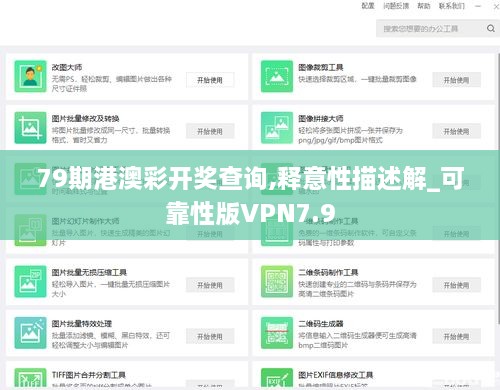Image resolution: width=500 pixels, height=390 pixels.
Task: Select the 二维码生成器 title
Action: pyautogui.click(x=320, y=323)
